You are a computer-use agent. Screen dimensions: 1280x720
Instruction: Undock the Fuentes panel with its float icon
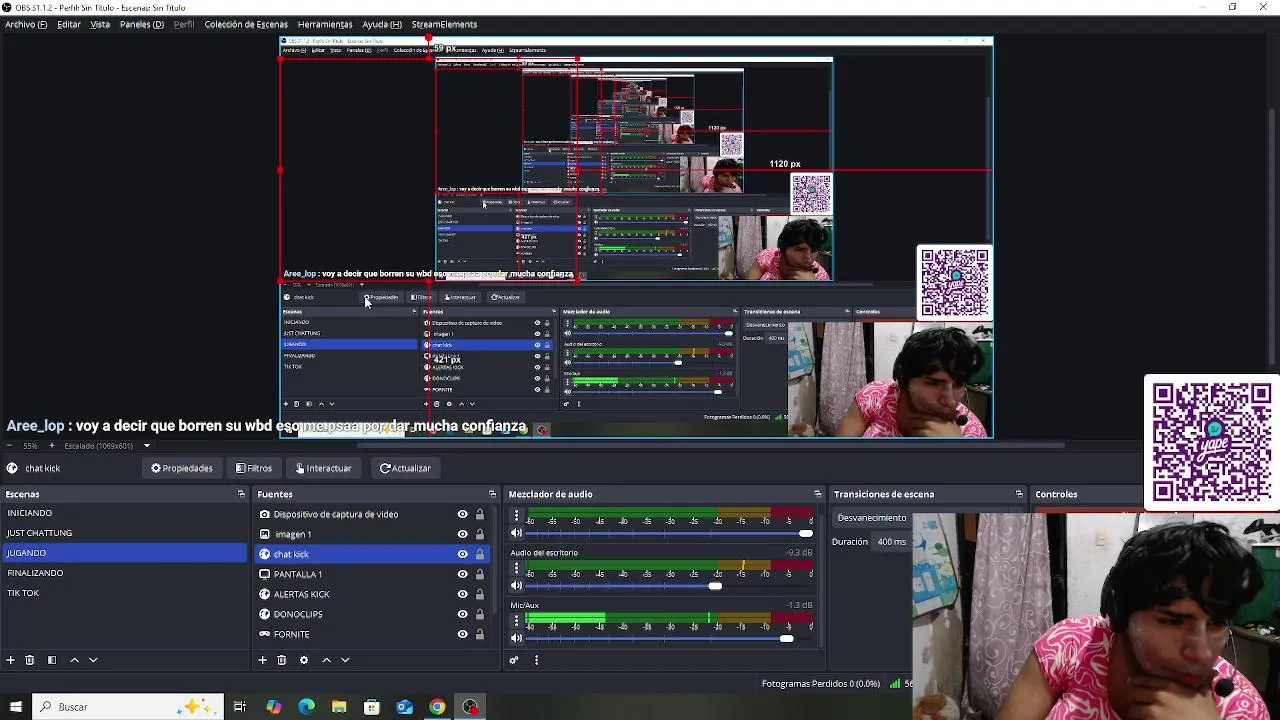coord(492,494)
